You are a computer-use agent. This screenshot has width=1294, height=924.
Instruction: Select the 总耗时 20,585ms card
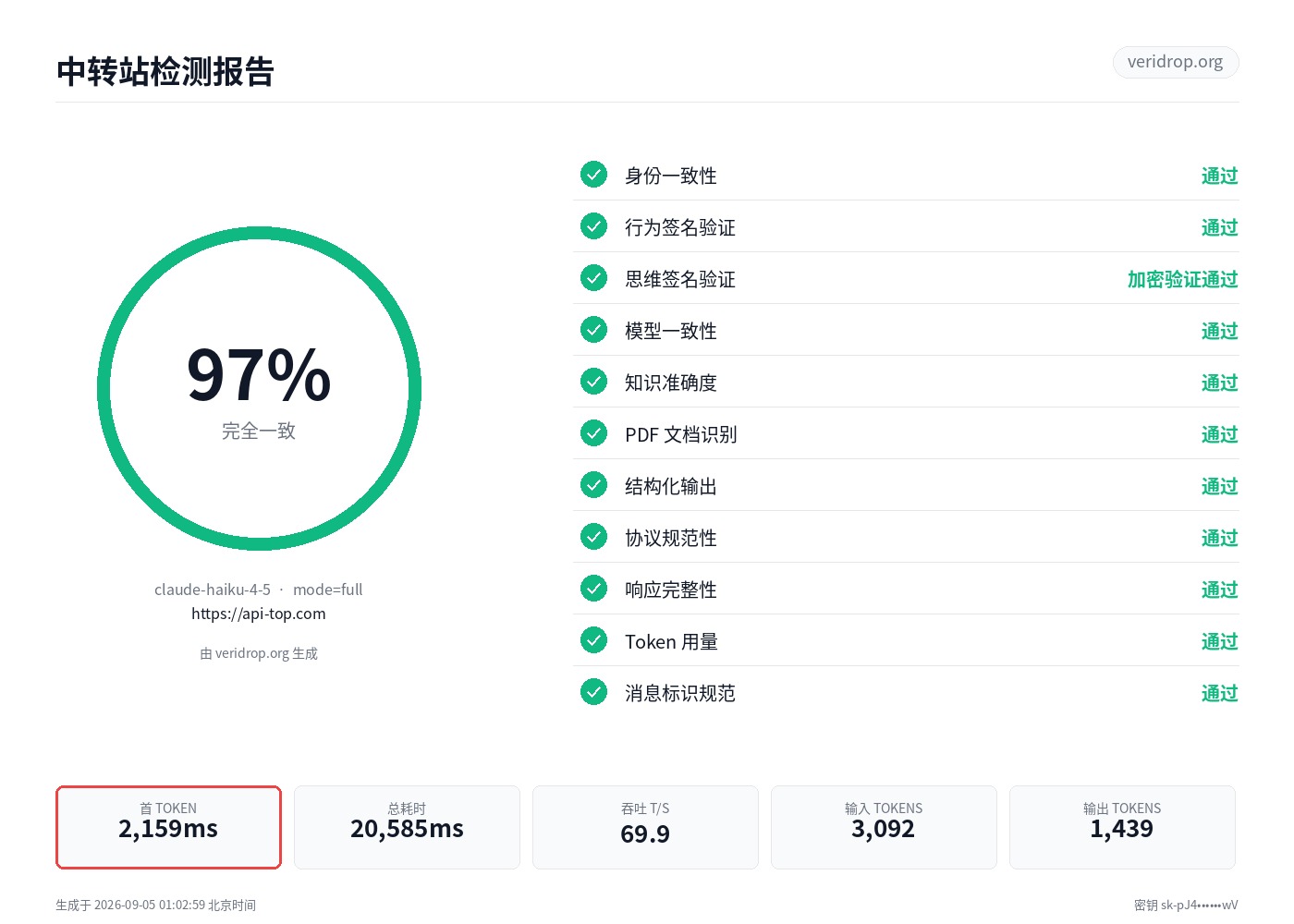coord(407,827)
